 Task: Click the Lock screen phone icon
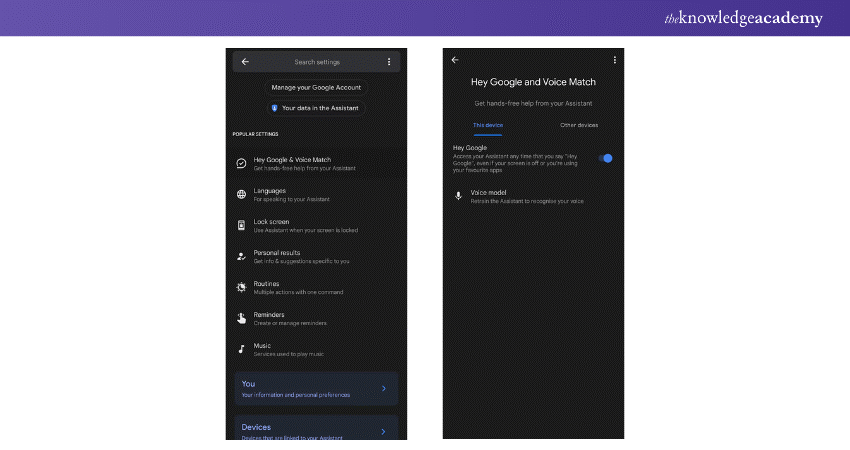tap(241, 225)
